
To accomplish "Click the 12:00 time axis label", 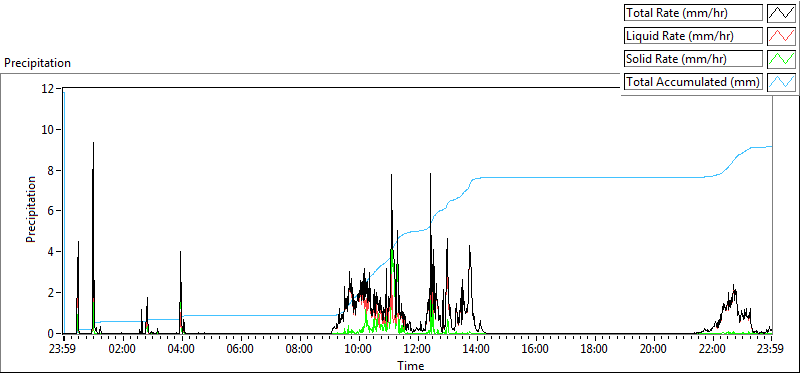I will (418, 350).
